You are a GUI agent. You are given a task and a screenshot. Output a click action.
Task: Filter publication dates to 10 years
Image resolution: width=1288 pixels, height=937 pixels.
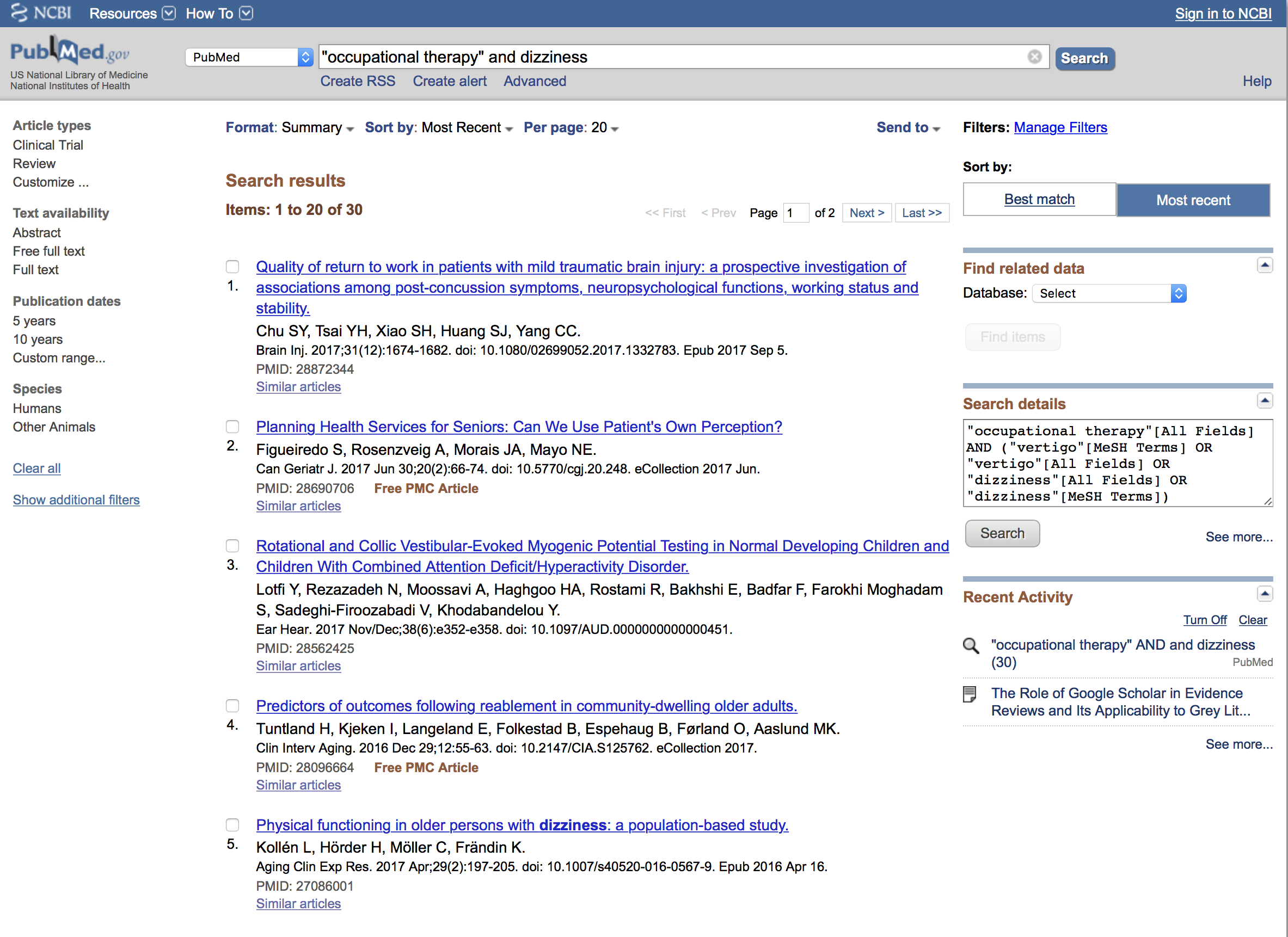(x=38, y=340)
